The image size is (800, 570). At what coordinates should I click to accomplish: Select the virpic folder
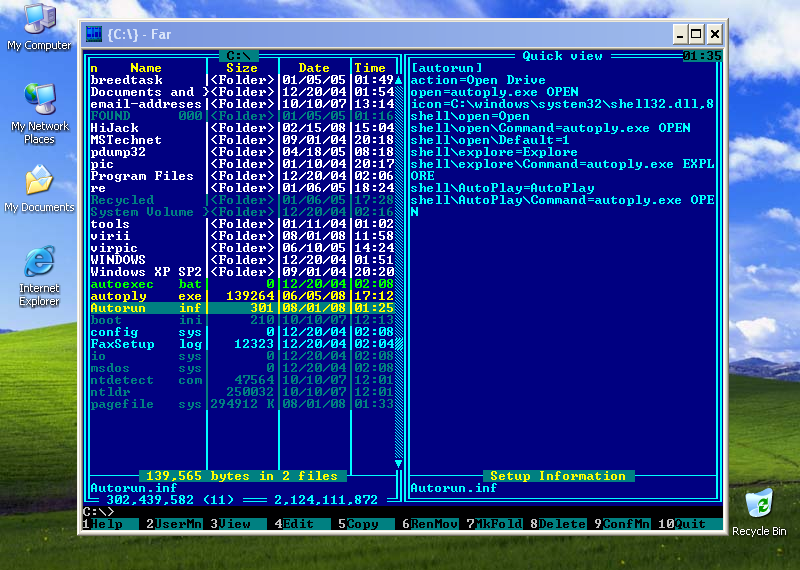242,247
